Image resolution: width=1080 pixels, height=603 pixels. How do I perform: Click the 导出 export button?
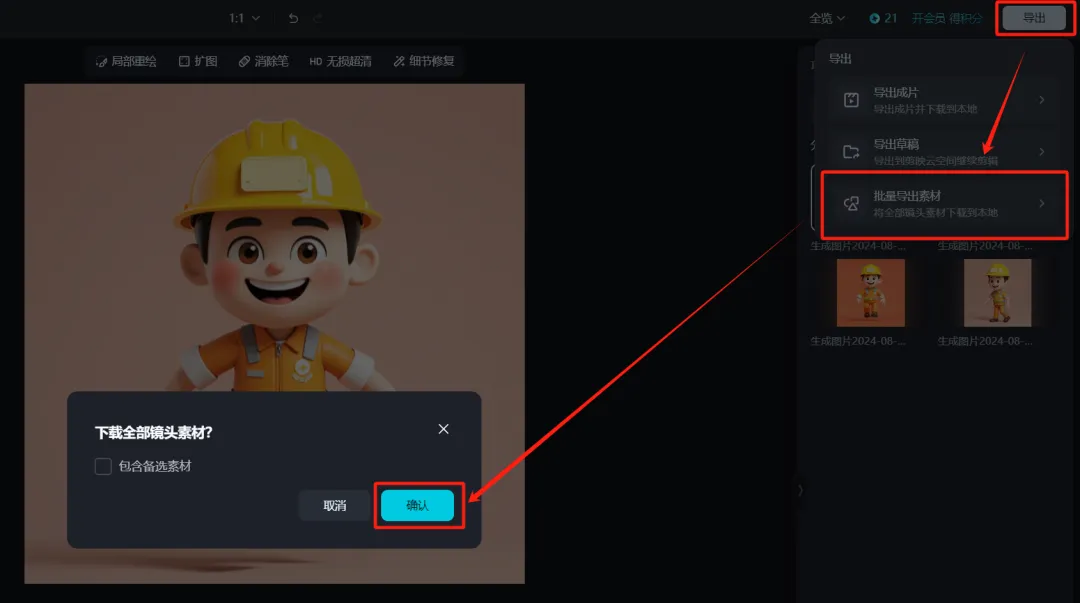pyautogui.click(x=1034, y=18)
